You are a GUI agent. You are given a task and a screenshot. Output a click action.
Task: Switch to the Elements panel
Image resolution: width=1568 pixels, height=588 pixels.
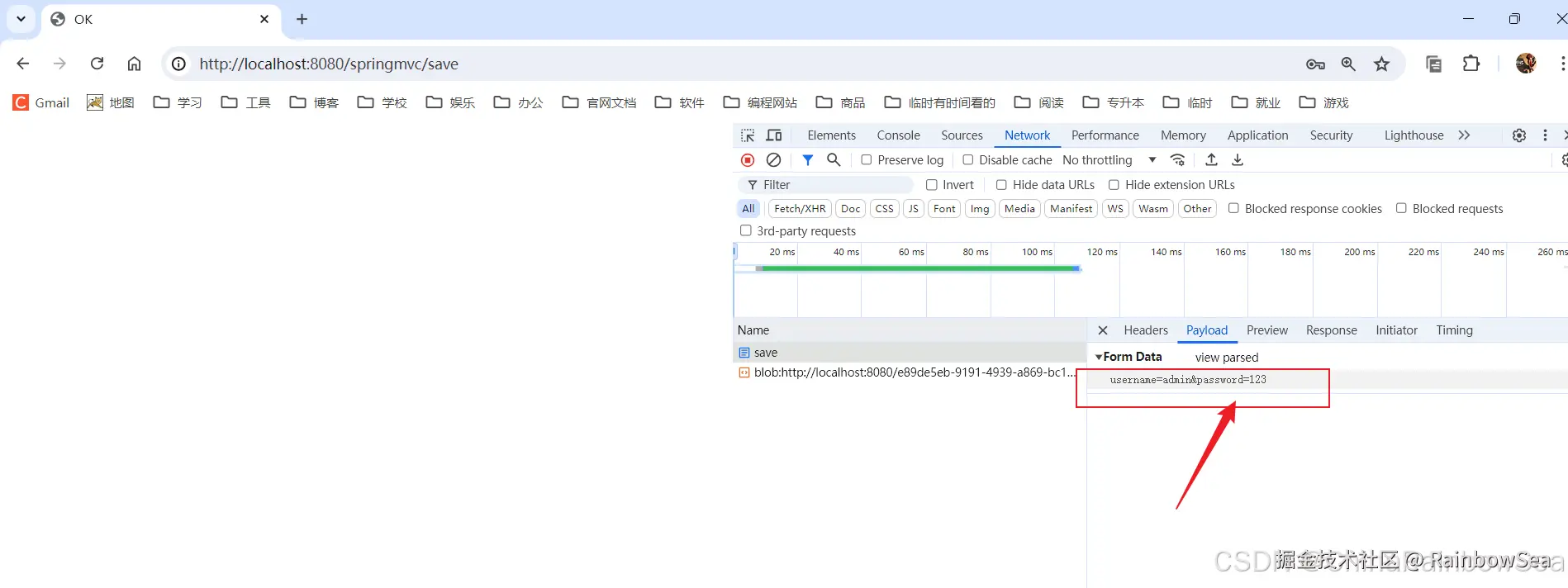point(831,135)
